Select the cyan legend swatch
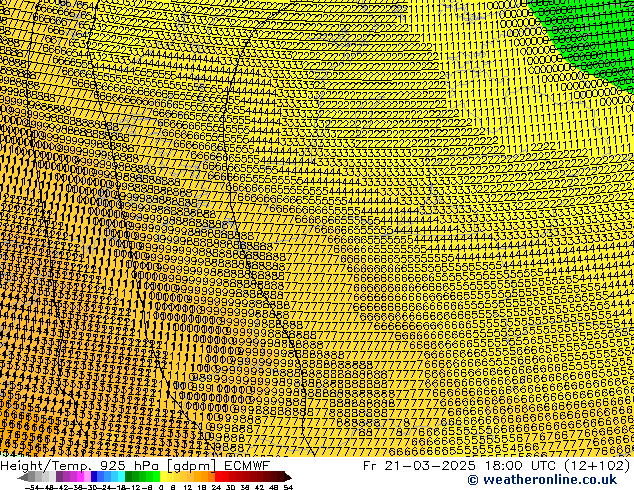 (122, 476)
